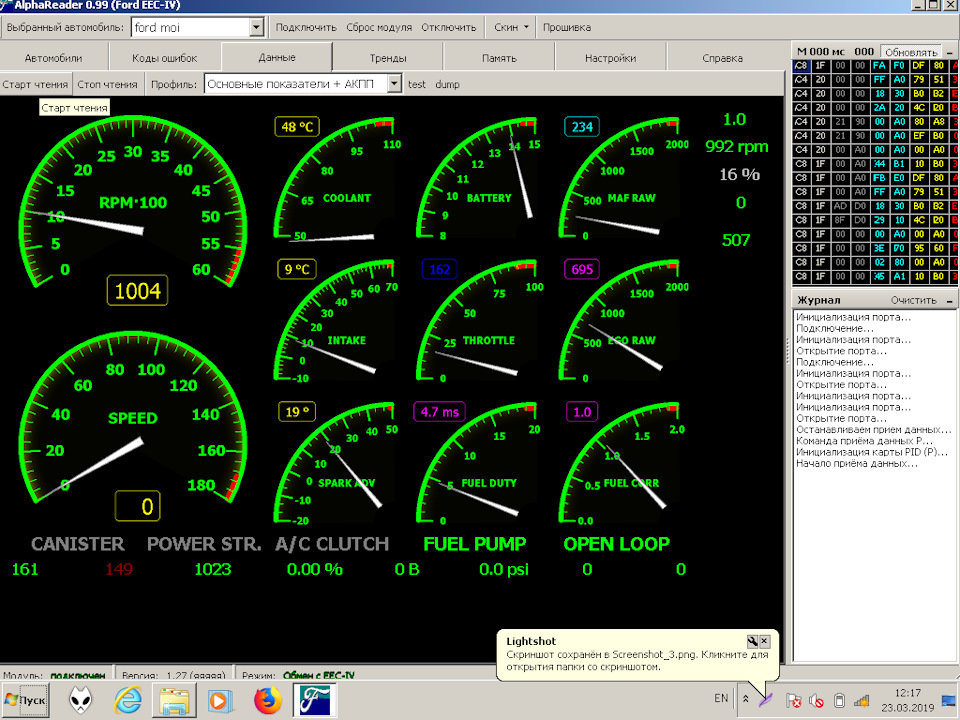Go to the Тренды tab
The width and height of the screenshot is (960, 720).
click(x=388, y=58)
